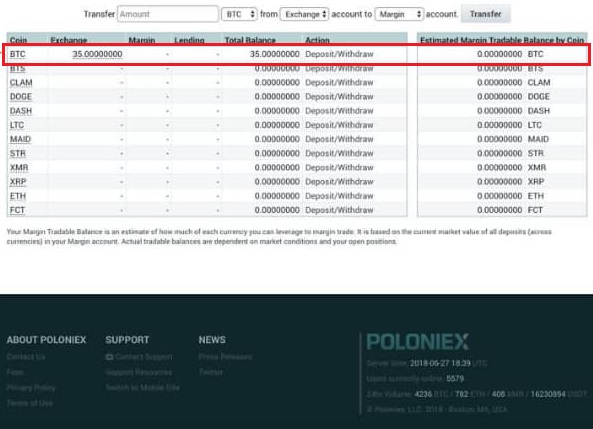This screenshot has width=593, height=429.
Task: Click the Transfer button
Action: coord(486,14)
